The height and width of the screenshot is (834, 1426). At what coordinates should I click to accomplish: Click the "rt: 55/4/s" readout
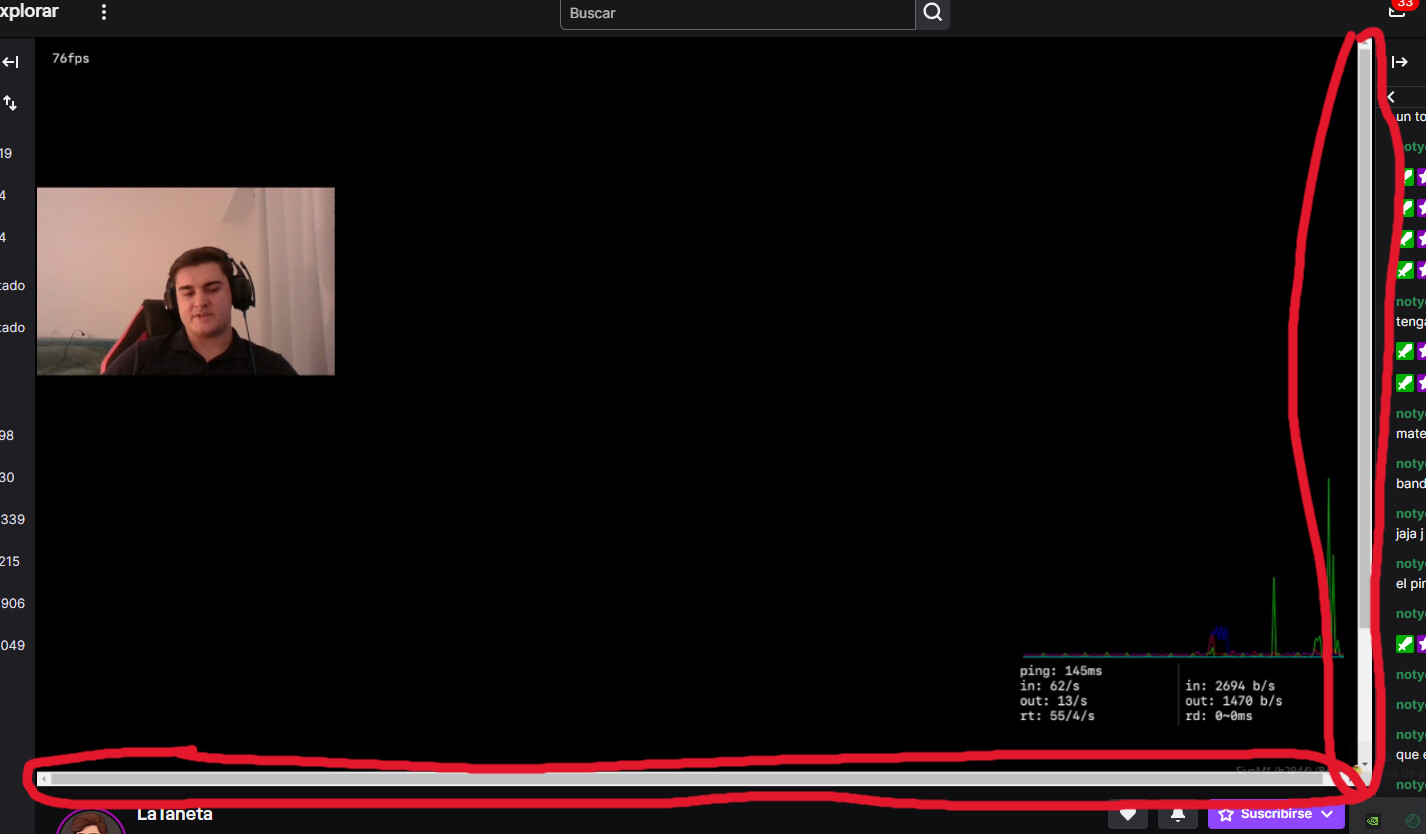click(x=1057, y=716)
